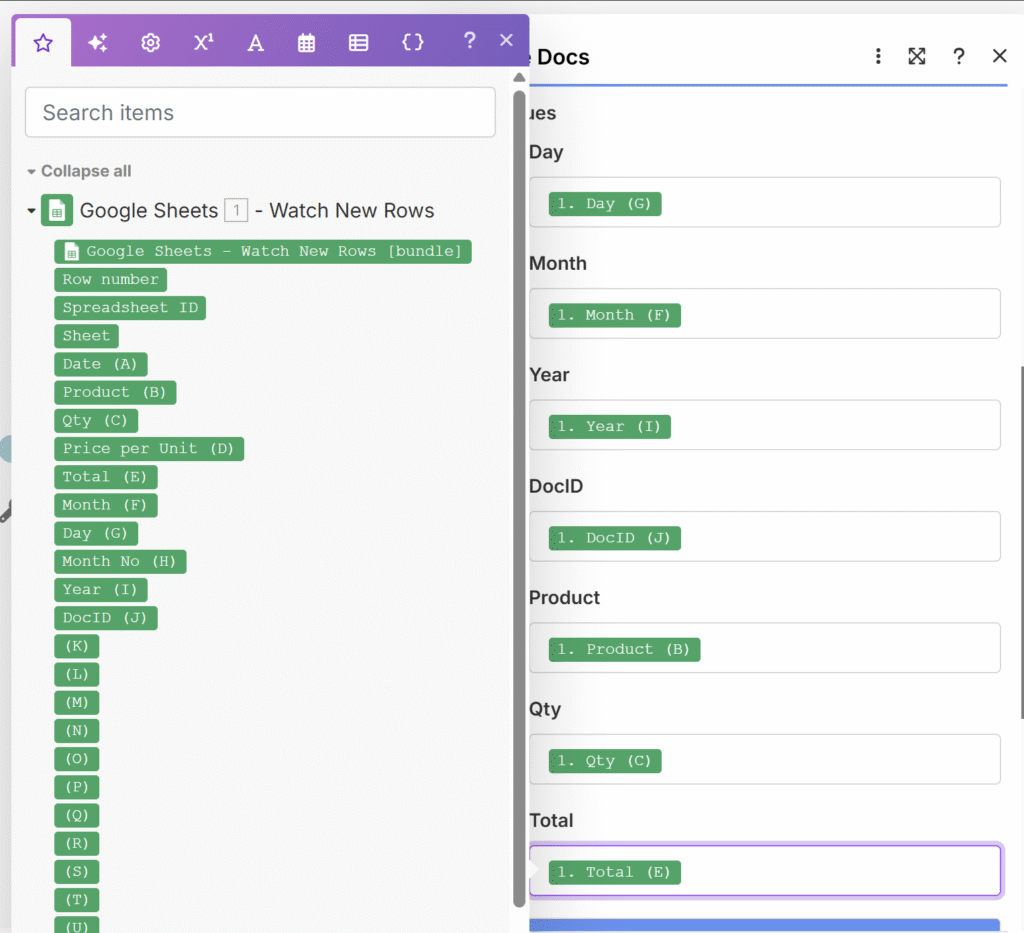Select the Date (A) variable pill
This screenshot has height=933, width=1024.
click(100, 364)
